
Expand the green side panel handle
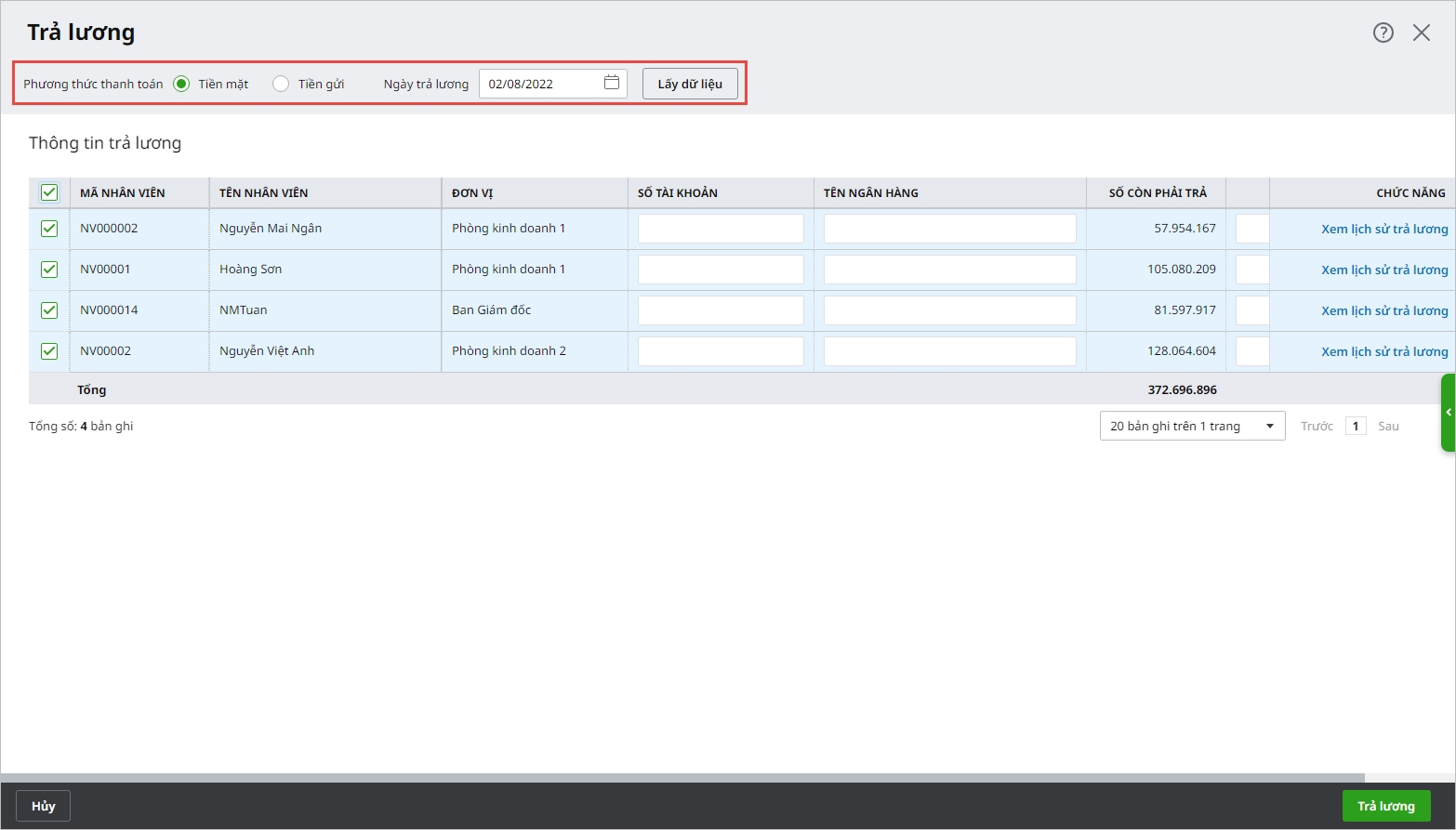[1449, 413]
